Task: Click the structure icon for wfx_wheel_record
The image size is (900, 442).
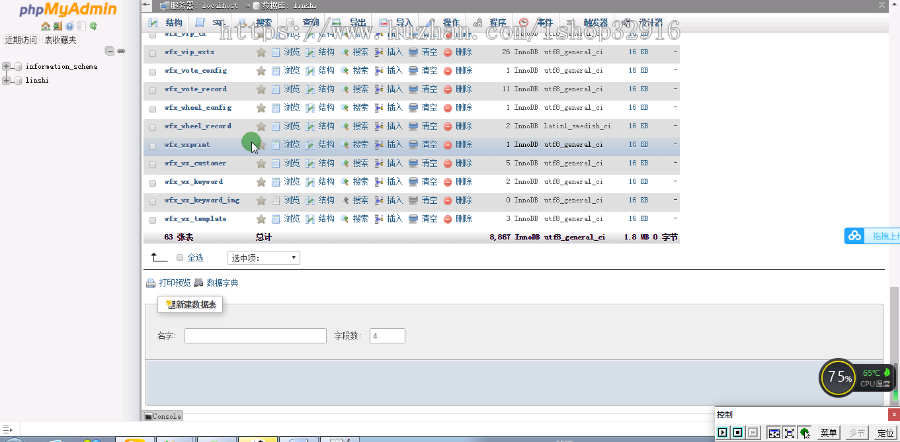Action: (x=311, y=126)
